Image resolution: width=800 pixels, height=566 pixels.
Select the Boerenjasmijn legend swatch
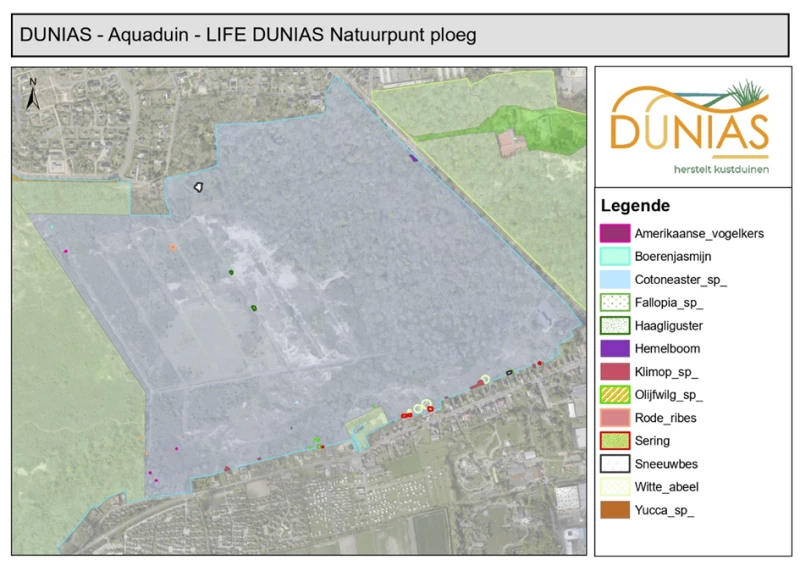click(x=615, y=256)
